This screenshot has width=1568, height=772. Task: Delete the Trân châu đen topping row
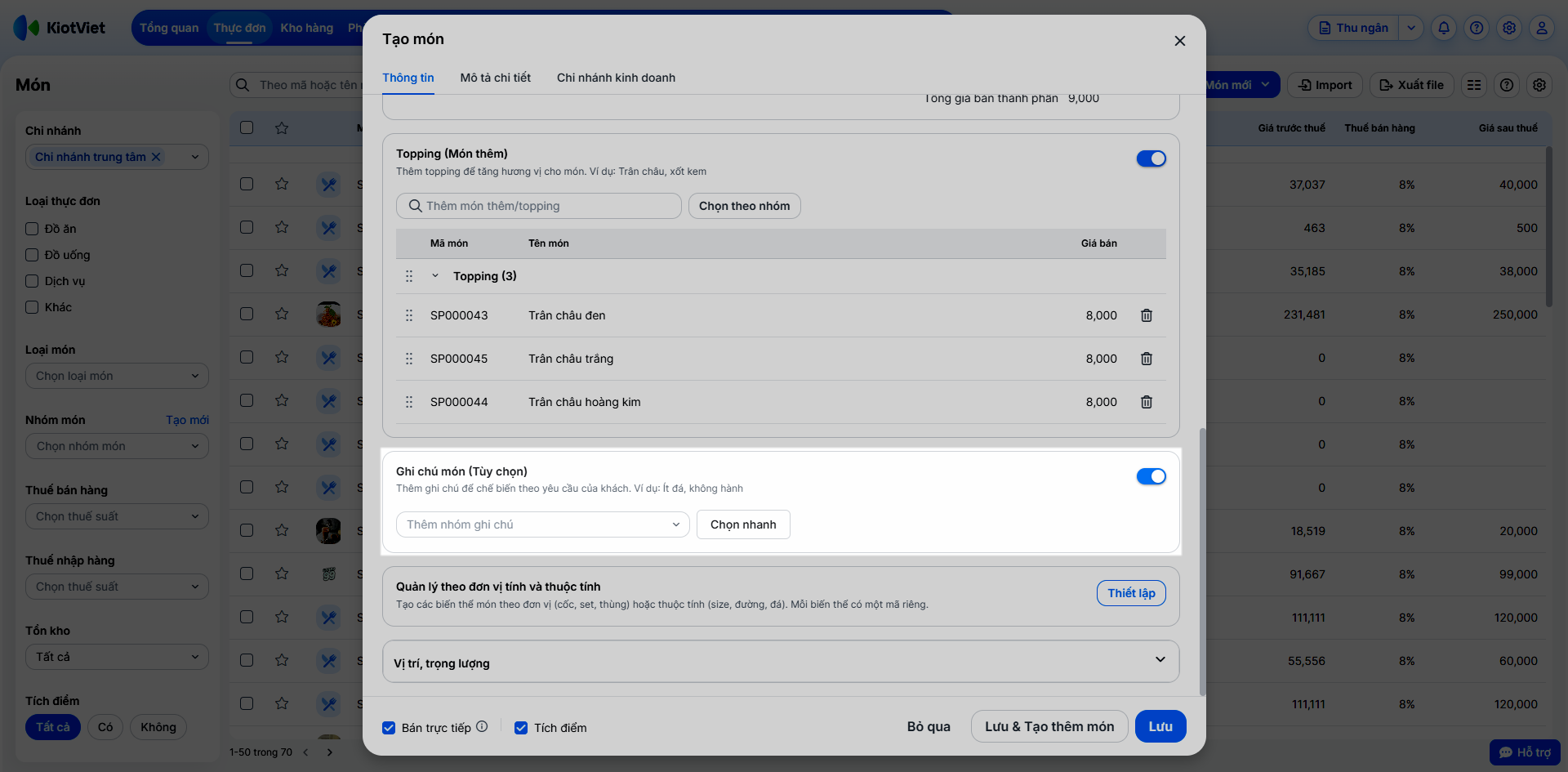[1147, 315]
